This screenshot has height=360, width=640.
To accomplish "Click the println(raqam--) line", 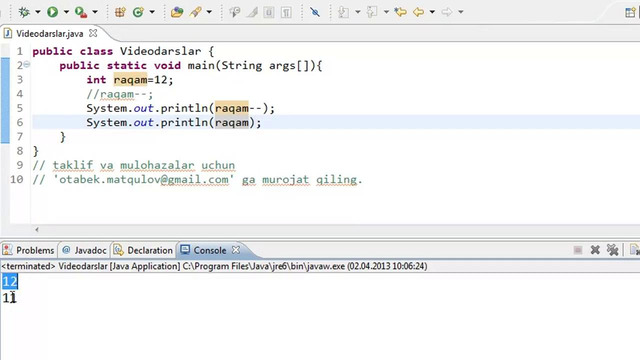I will (x=180, y=108).
